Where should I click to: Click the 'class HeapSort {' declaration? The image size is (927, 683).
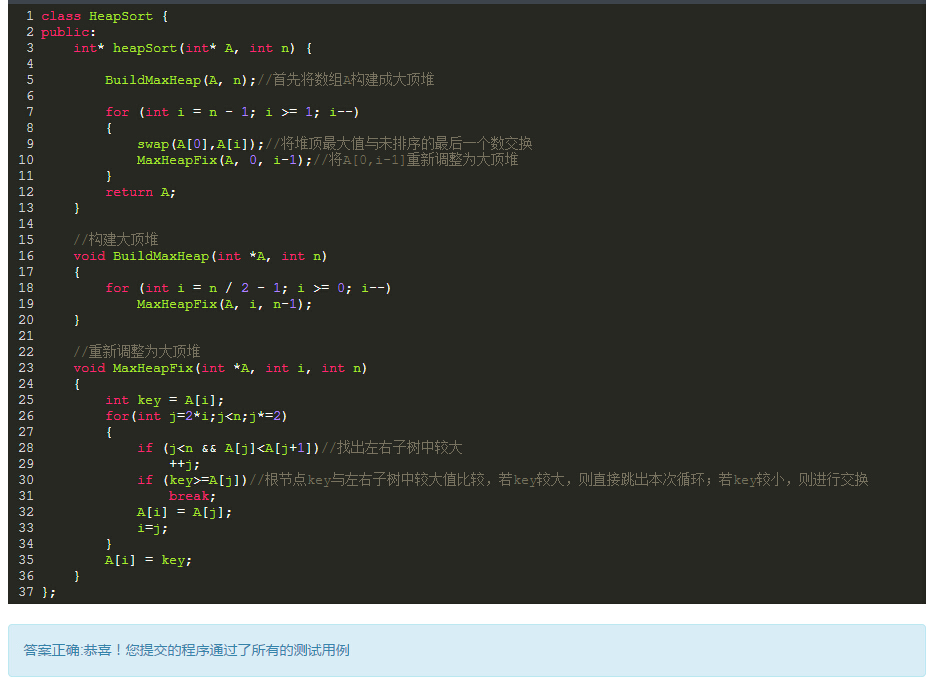coord(105,16)
